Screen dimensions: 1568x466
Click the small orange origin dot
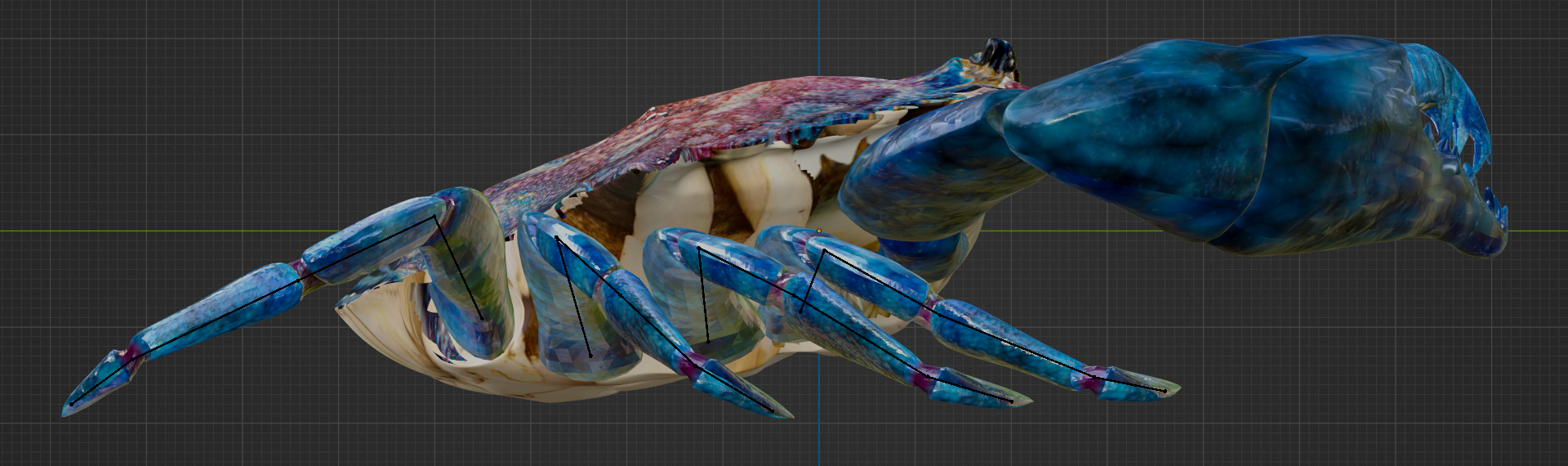coord(819,231)
